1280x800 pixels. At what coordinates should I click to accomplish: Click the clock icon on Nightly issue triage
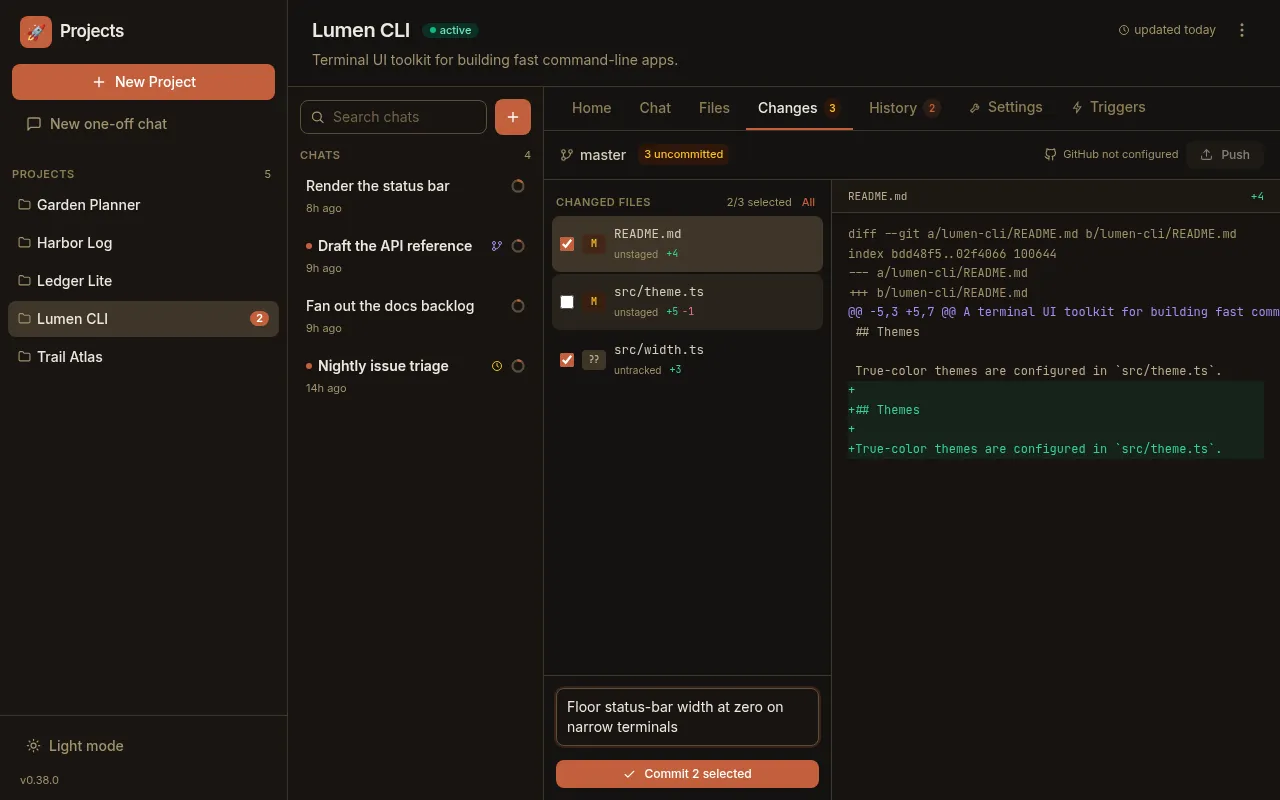(497, 366)
